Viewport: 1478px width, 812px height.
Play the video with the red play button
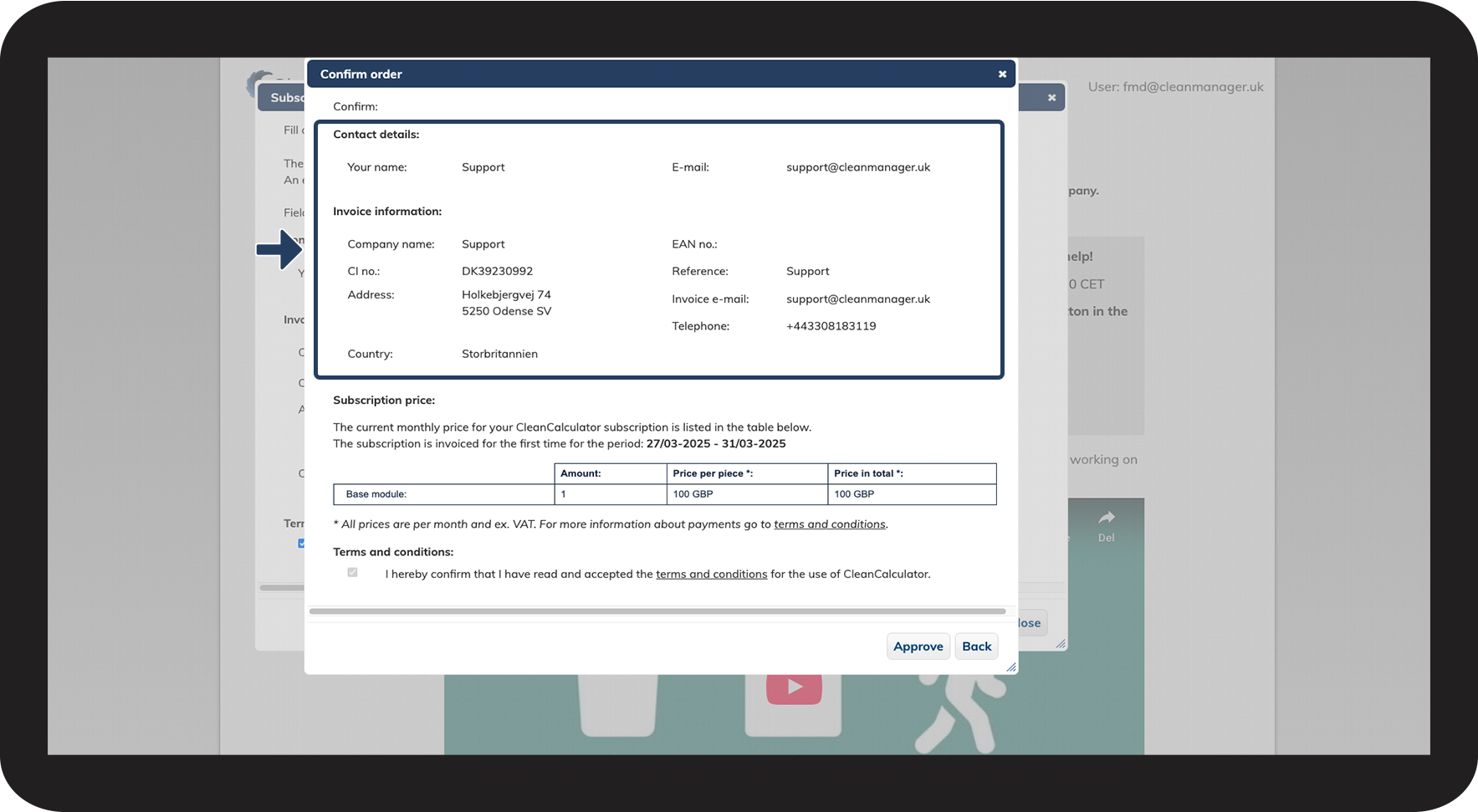[x=794, y=687]
